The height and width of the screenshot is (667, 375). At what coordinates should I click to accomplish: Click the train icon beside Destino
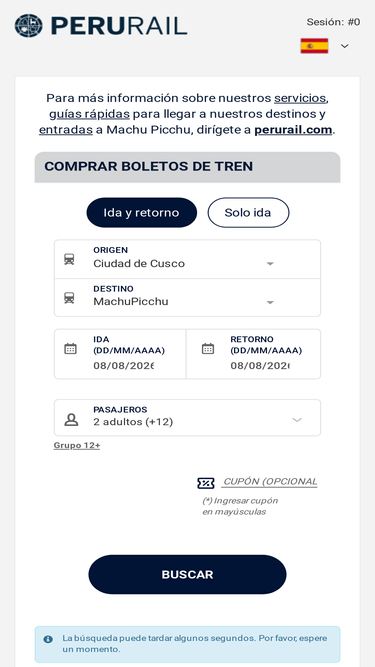coord(69,297)
